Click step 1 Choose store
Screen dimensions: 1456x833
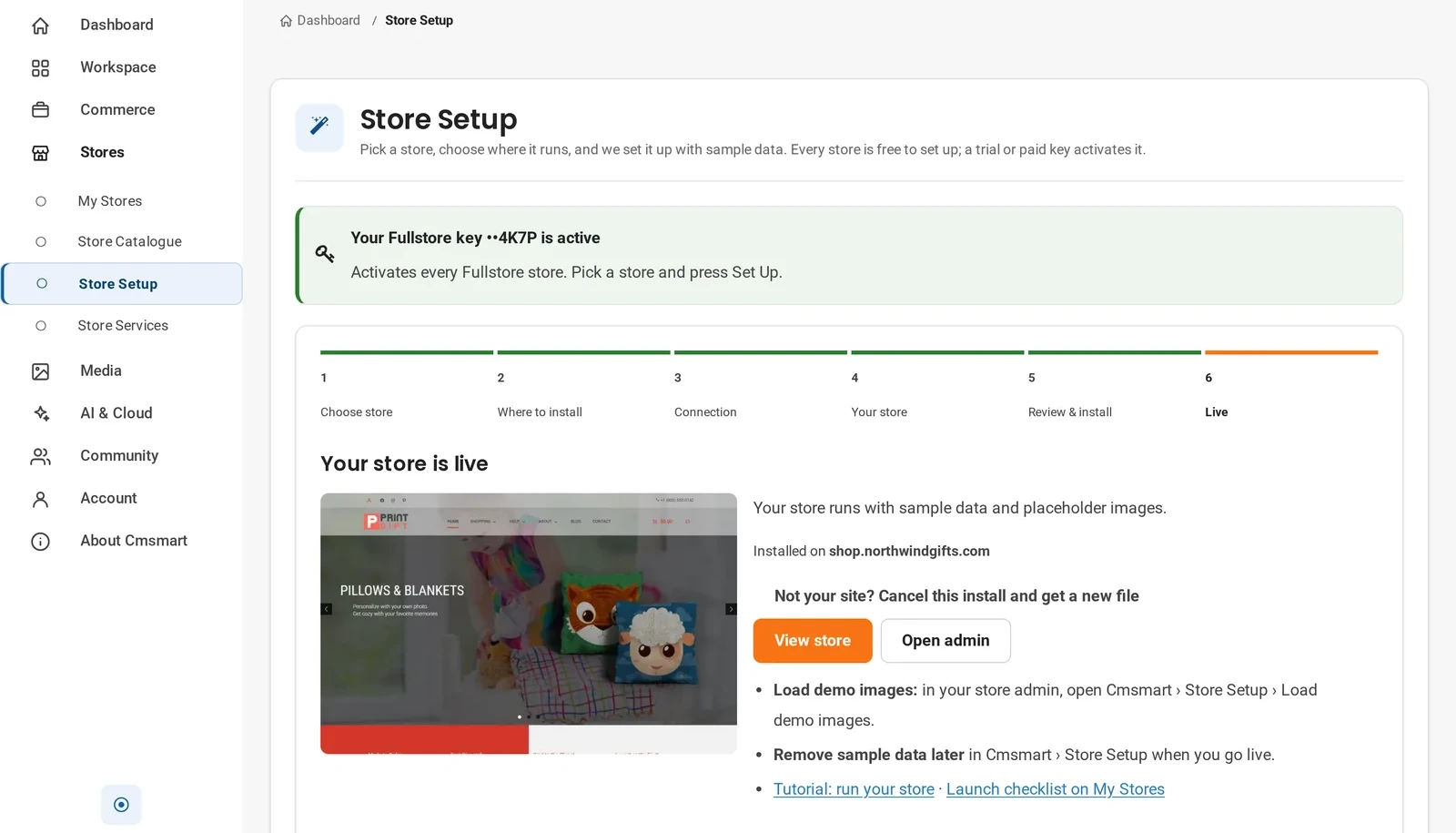pos(406,385)
